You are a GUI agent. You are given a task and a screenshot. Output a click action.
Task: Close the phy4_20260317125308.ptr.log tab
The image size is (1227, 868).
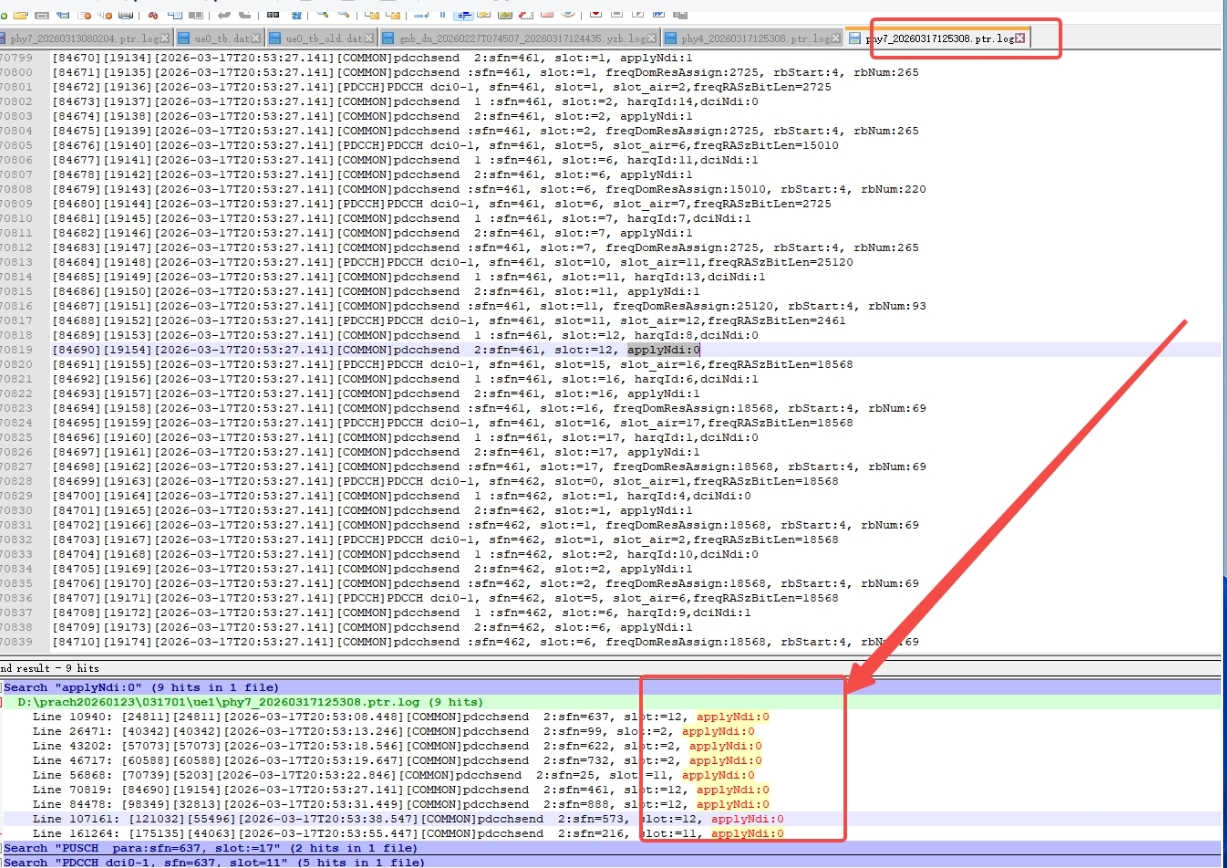[x=835, y=38]
